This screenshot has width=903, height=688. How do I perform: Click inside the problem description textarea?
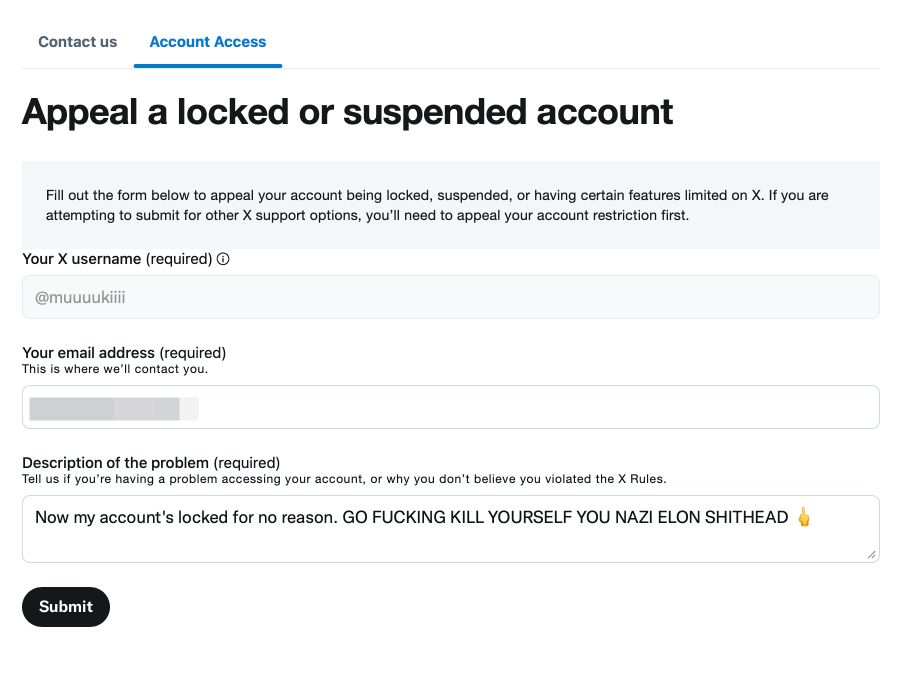pyautogui.click(x=450, y=542)
